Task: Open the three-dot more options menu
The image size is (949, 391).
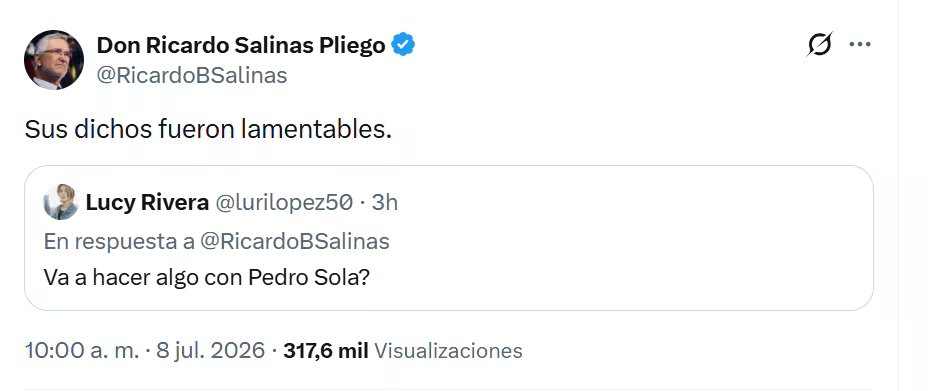Action: coord(859,44)
